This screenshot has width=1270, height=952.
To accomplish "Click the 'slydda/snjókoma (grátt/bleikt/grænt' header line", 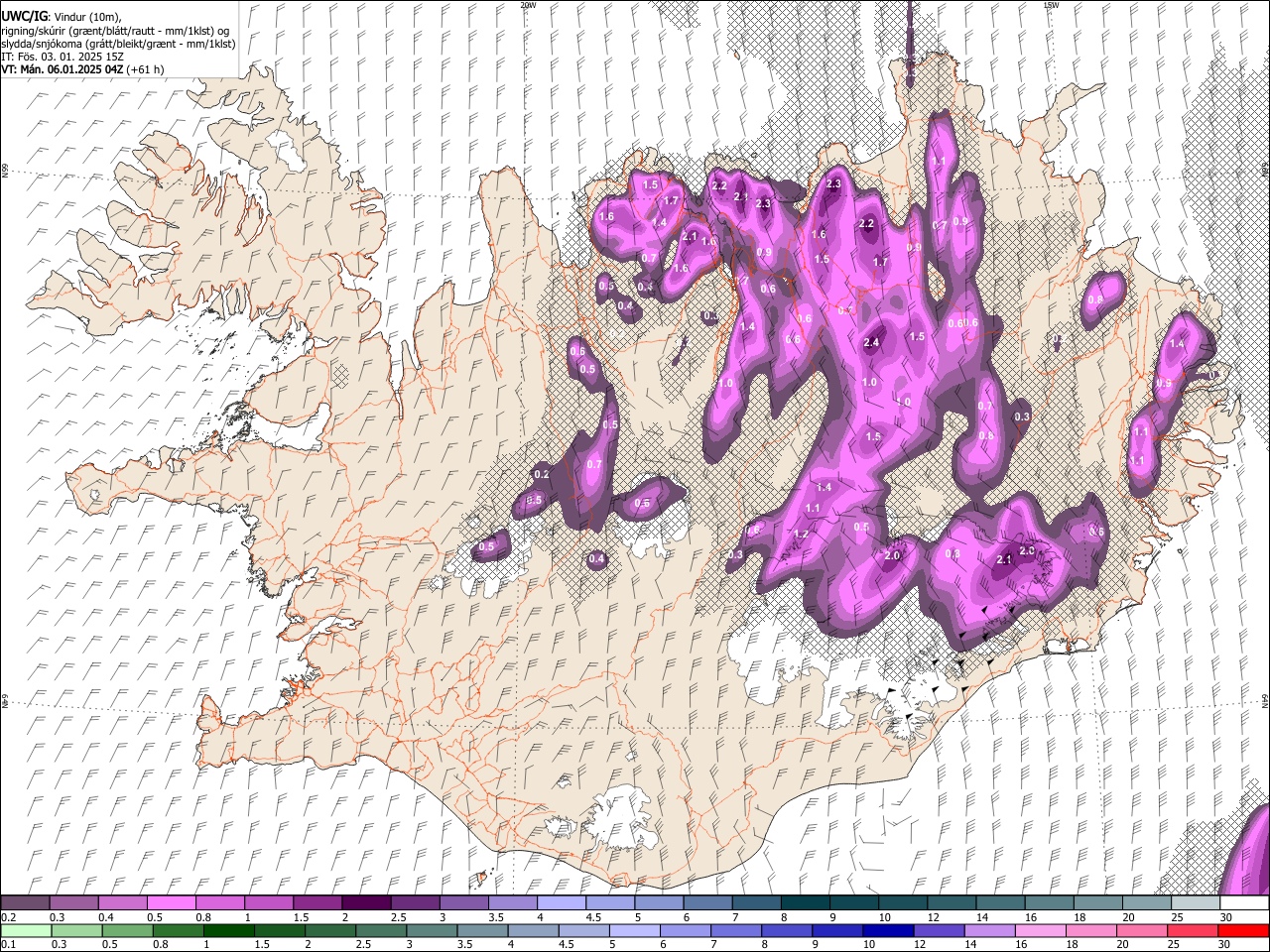I will (x=118, y=44).
